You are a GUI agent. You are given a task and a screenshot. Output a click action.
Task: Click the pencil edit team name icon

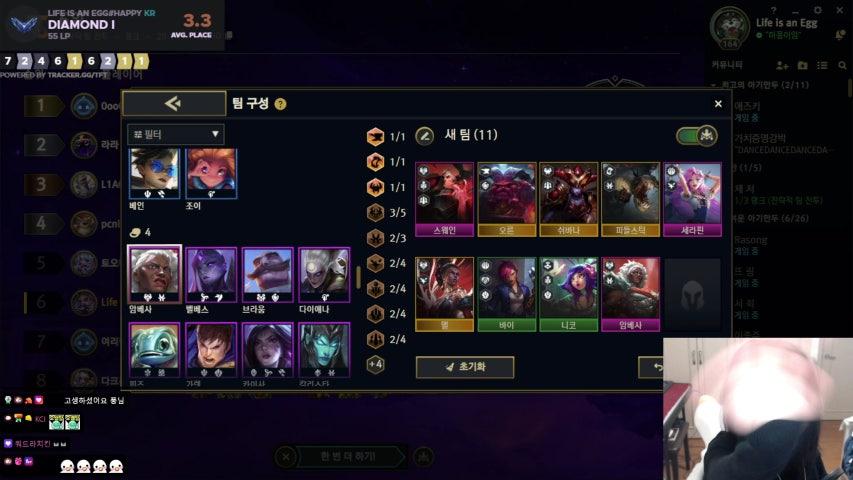pyautogui.click(x=425, y=136)
